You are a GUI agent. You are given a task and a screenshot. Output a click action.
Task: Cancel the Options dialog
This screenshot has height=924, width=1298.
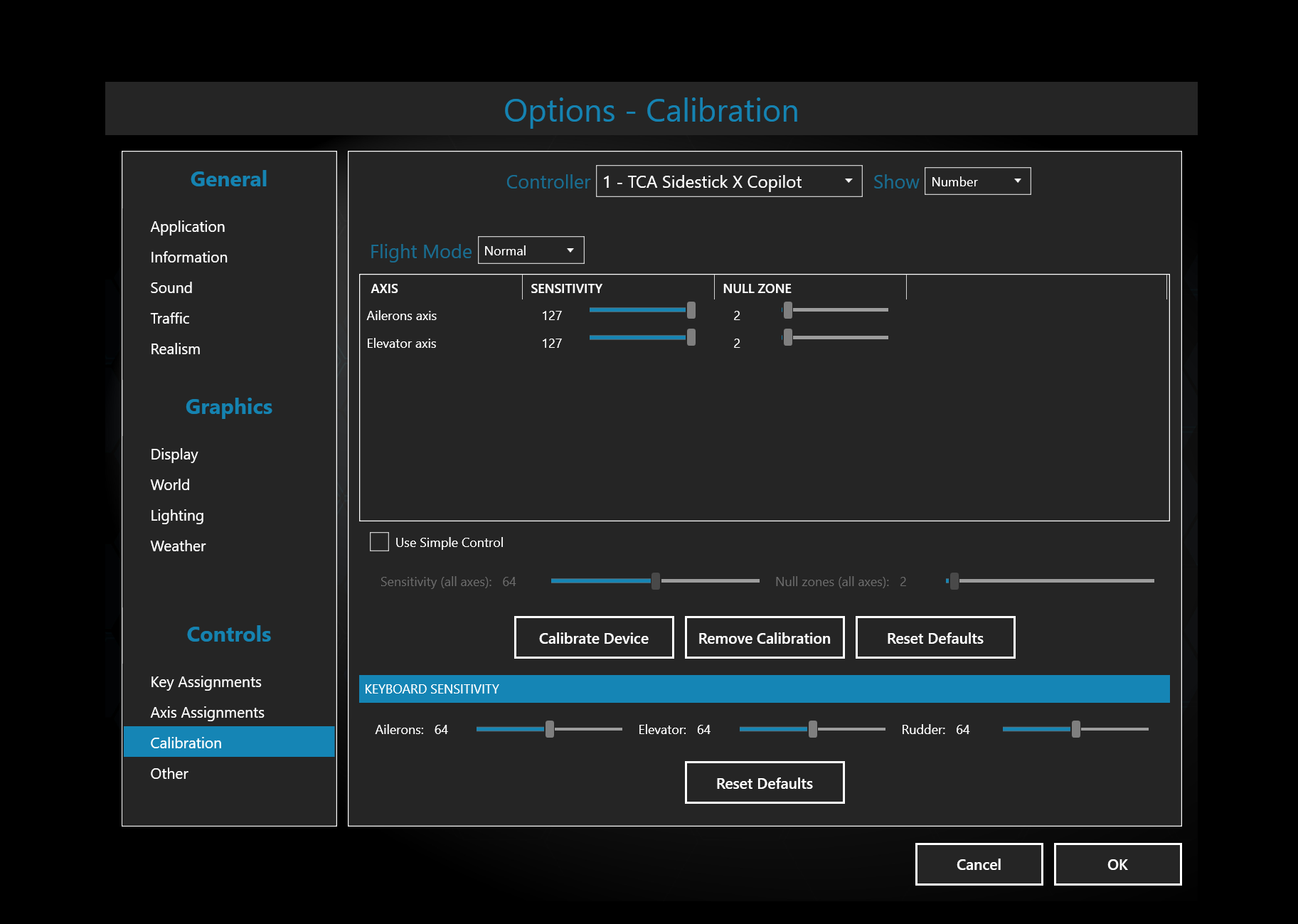click(x=979, y=864)
